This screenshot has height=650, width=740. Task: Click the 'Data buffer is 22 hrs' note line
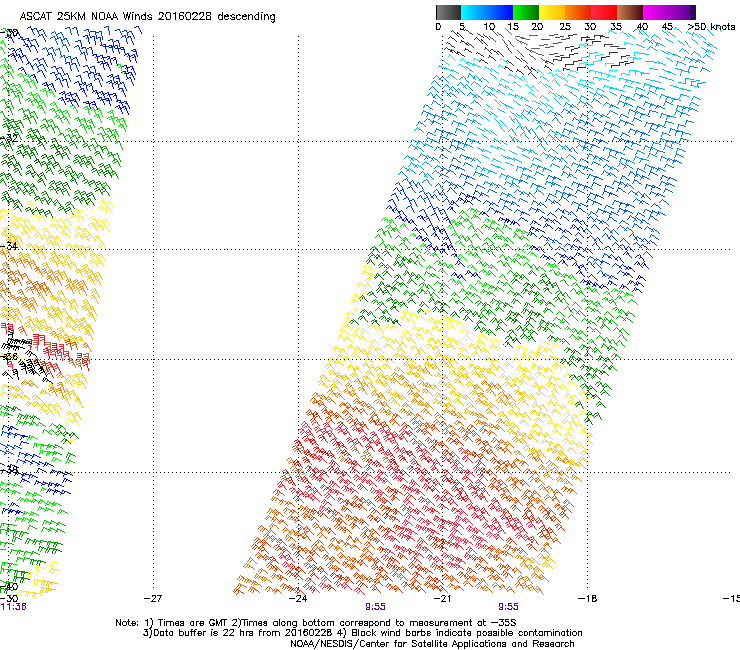pos(362,633)
